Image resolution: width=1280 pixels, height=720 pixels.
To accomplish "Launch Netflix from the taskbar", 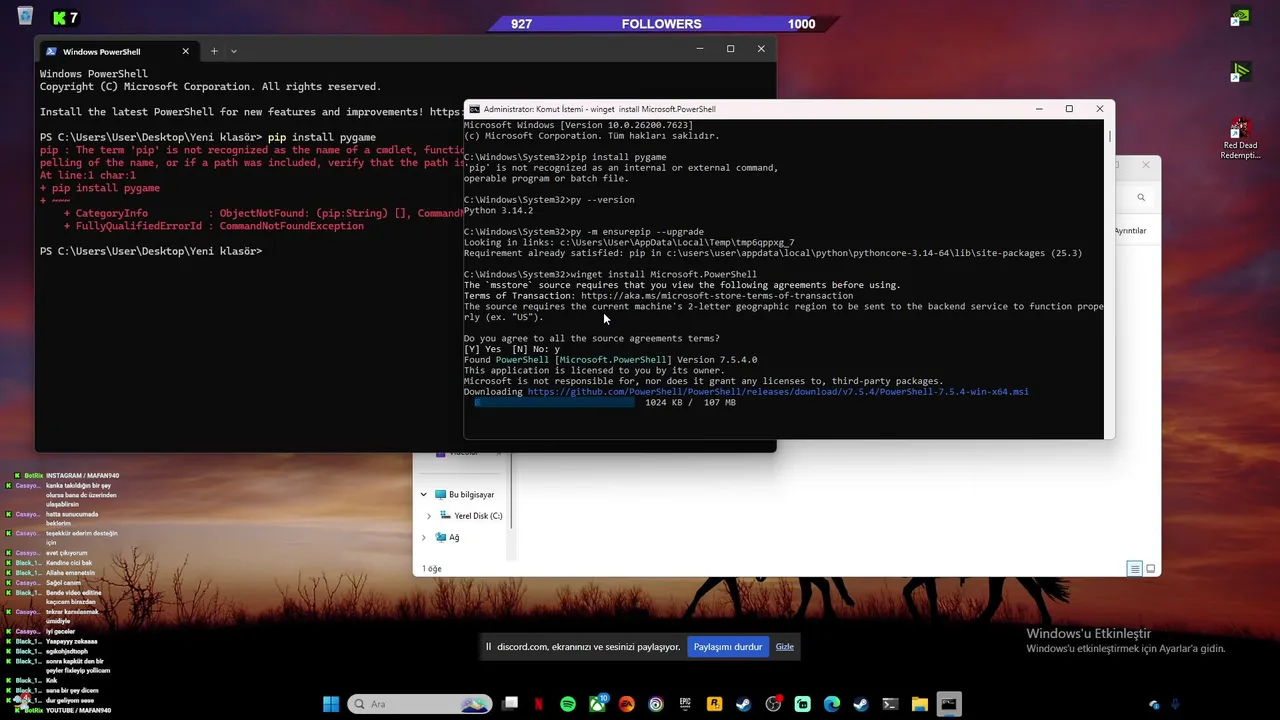I will tap(539, 704).
